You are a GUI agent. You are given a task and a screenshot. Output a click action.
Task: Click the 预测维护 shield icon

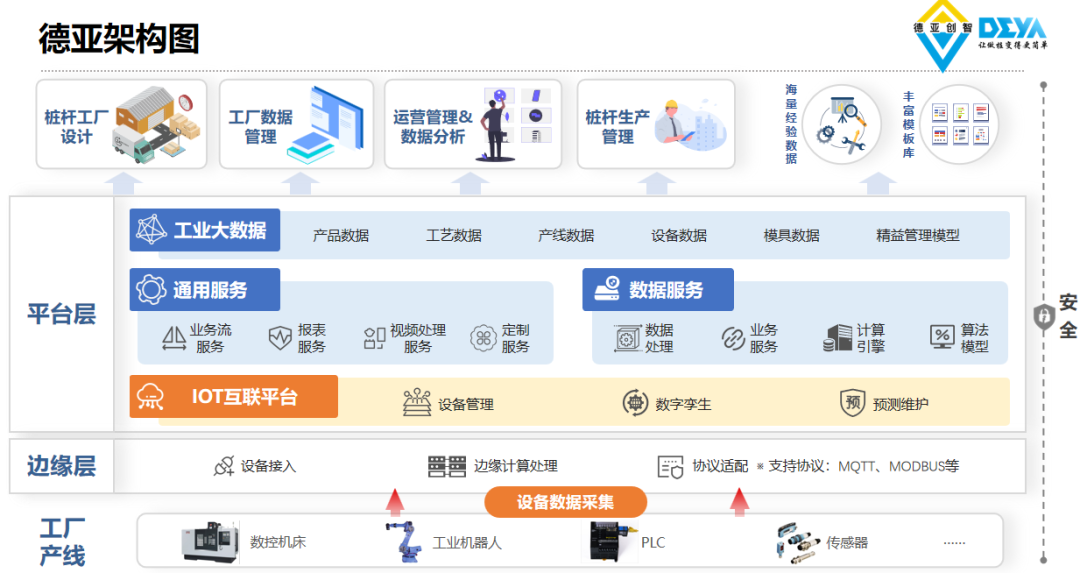coord(853,402)
